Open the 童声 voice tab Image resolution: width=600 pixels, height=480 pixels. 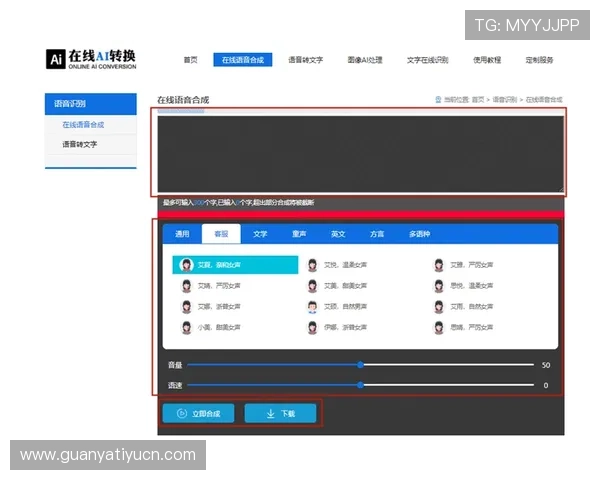(x=299, y=234)
